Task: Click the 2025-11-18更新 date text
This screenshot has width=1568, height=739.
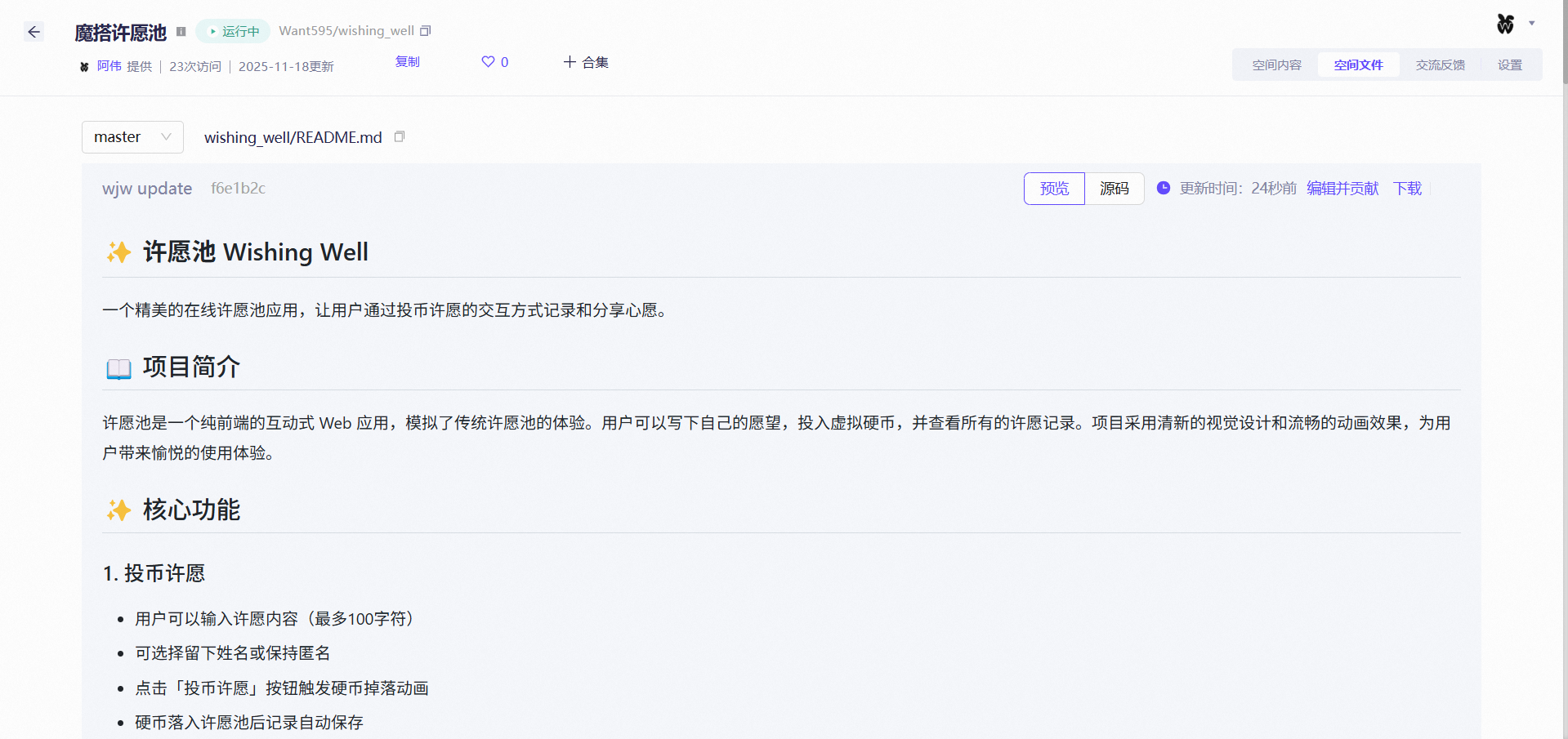Action: [x=286, y=67]
